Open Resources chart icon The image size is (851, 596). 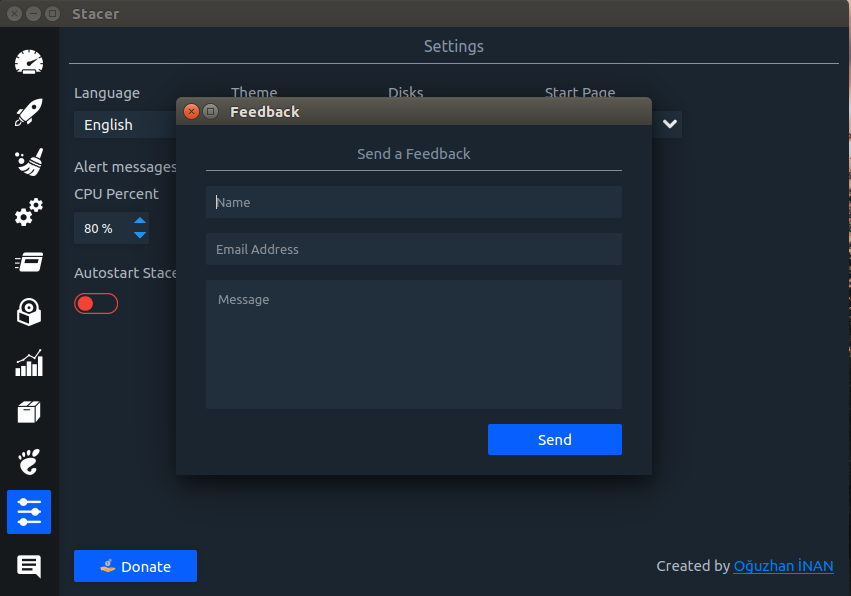[x=29, y=363]
